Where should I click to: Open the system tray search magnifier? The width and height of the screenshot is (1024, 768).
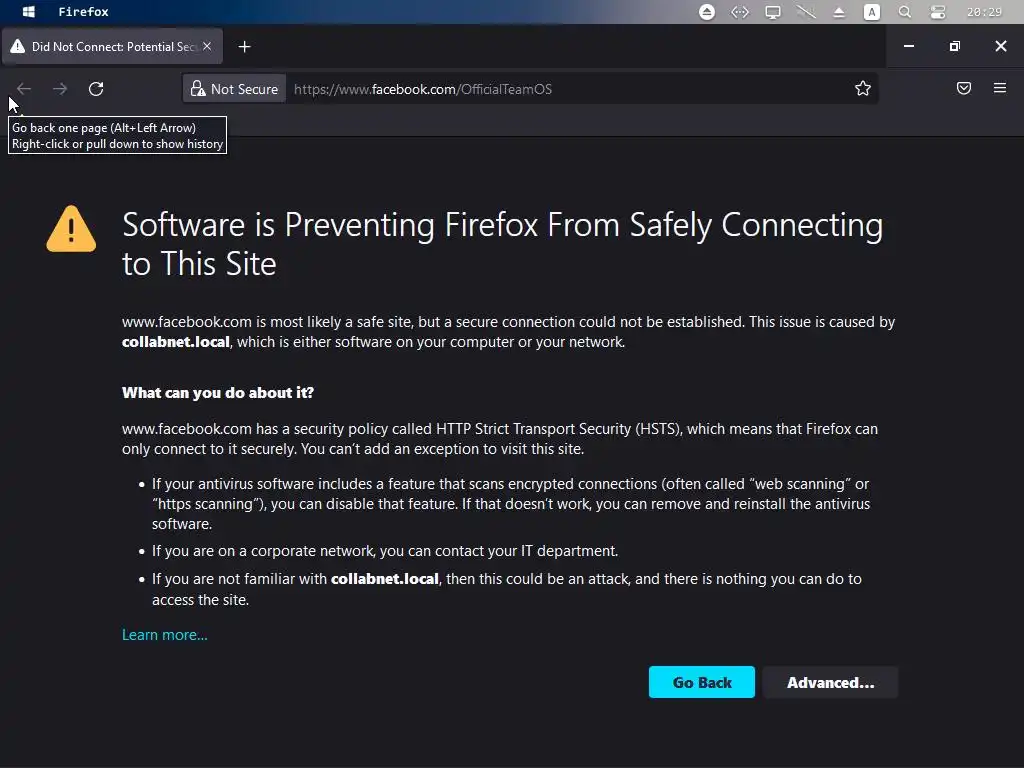pyautogui.click(x=904, y=12)
